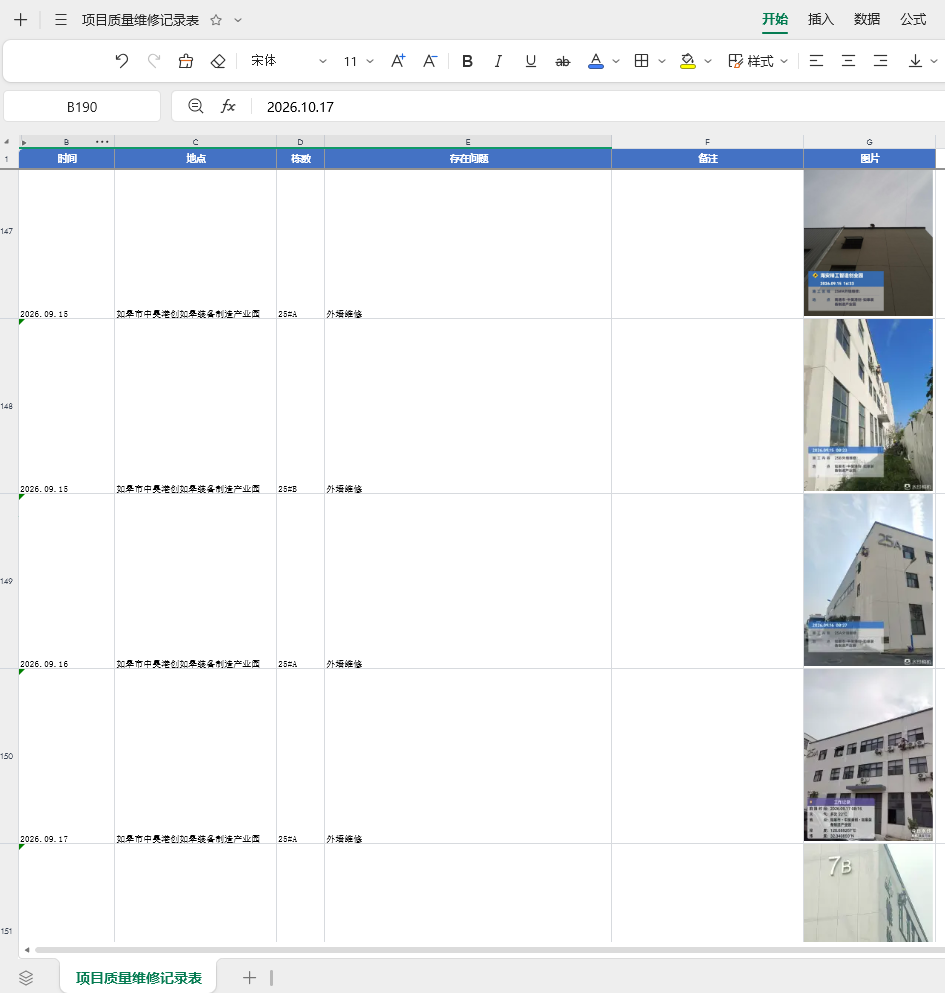Open the font name 宋体 dropdown
This screenshot has width=945, height=993.
pyautogui.click(x=288, y=61)
